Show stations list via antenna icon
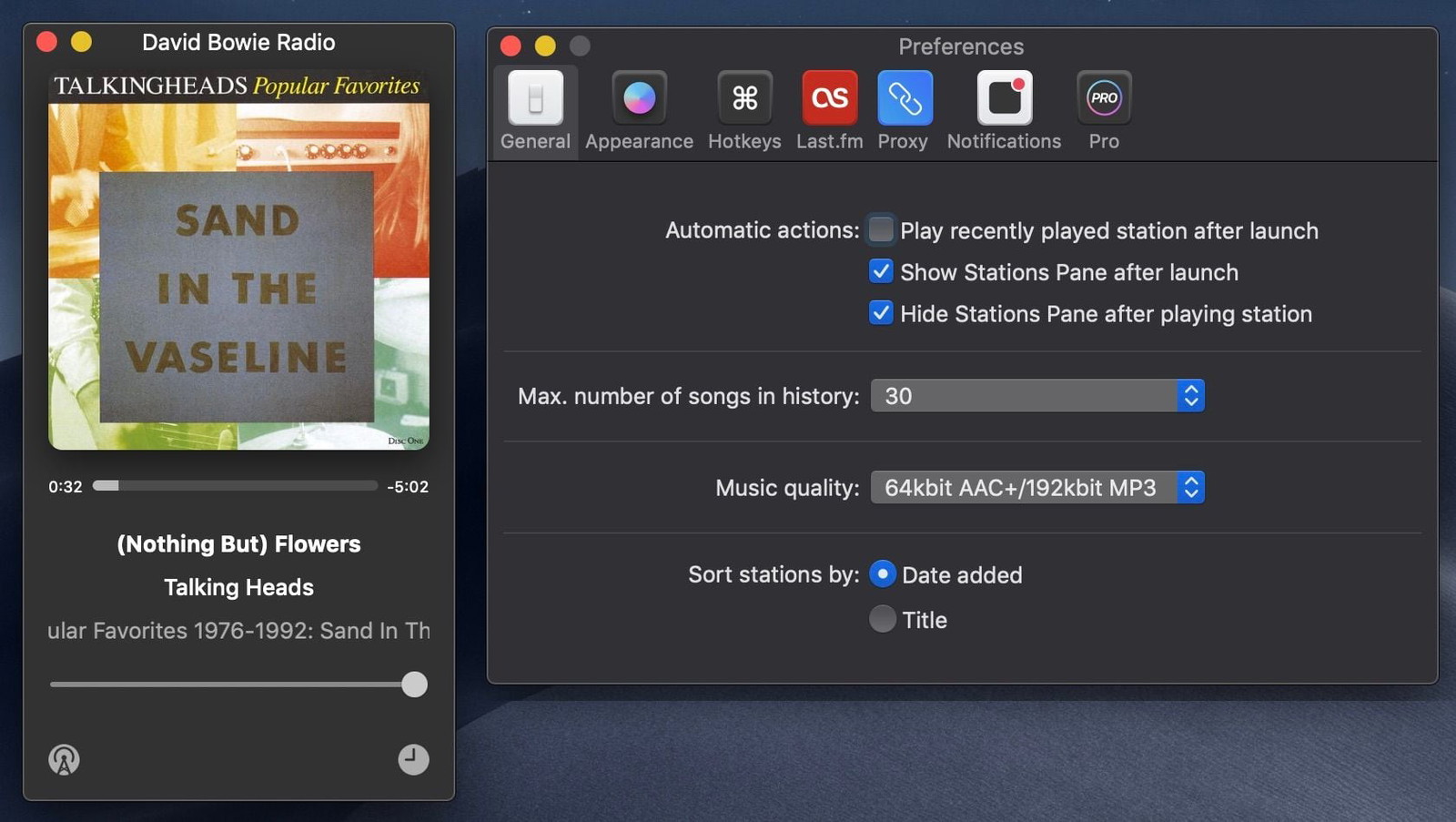1456x822 pixels. pos(64,759)
